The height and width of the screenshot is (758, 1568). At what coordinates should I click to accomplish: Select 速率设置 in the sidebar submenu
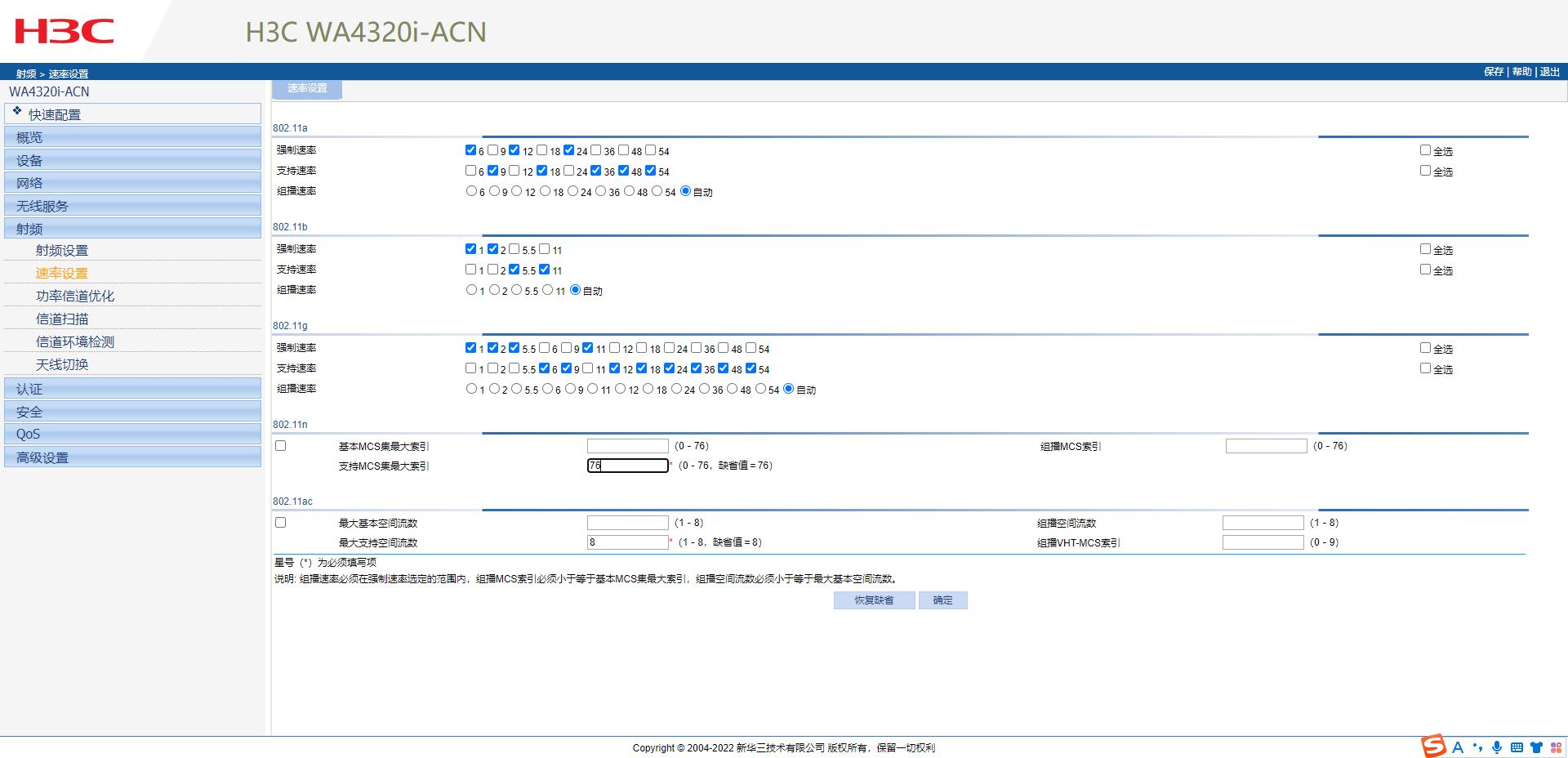pyautogui.click(x=62, y=274)
